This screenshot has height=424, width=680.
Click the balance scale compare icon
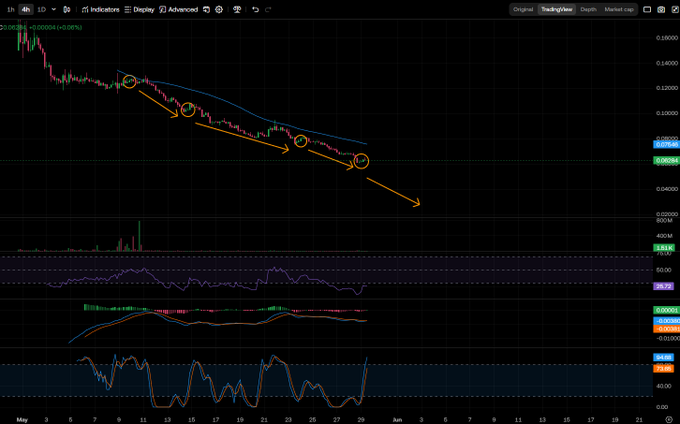[237, 10]
